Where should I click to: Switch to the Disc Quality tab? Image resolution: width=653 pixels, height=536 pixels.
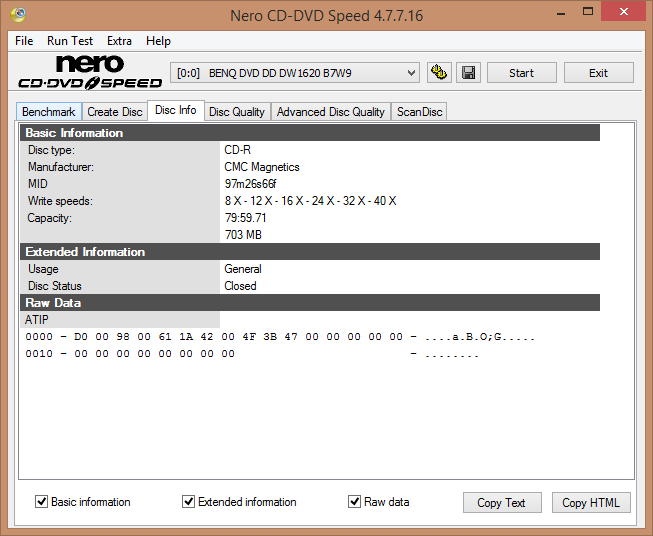[237, 112]
